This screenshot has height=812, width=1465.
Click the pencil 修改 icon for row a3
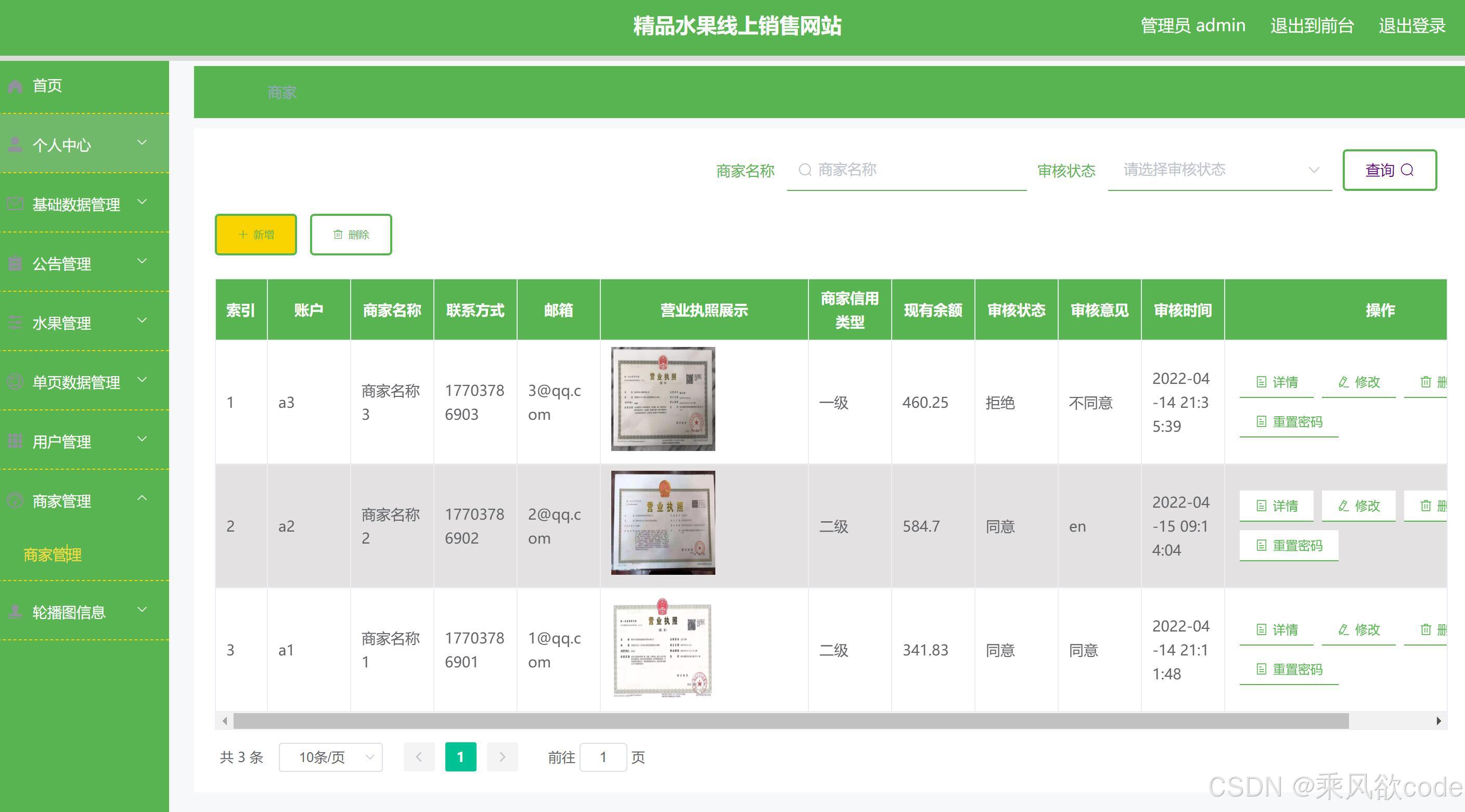tap(1343, 382)
